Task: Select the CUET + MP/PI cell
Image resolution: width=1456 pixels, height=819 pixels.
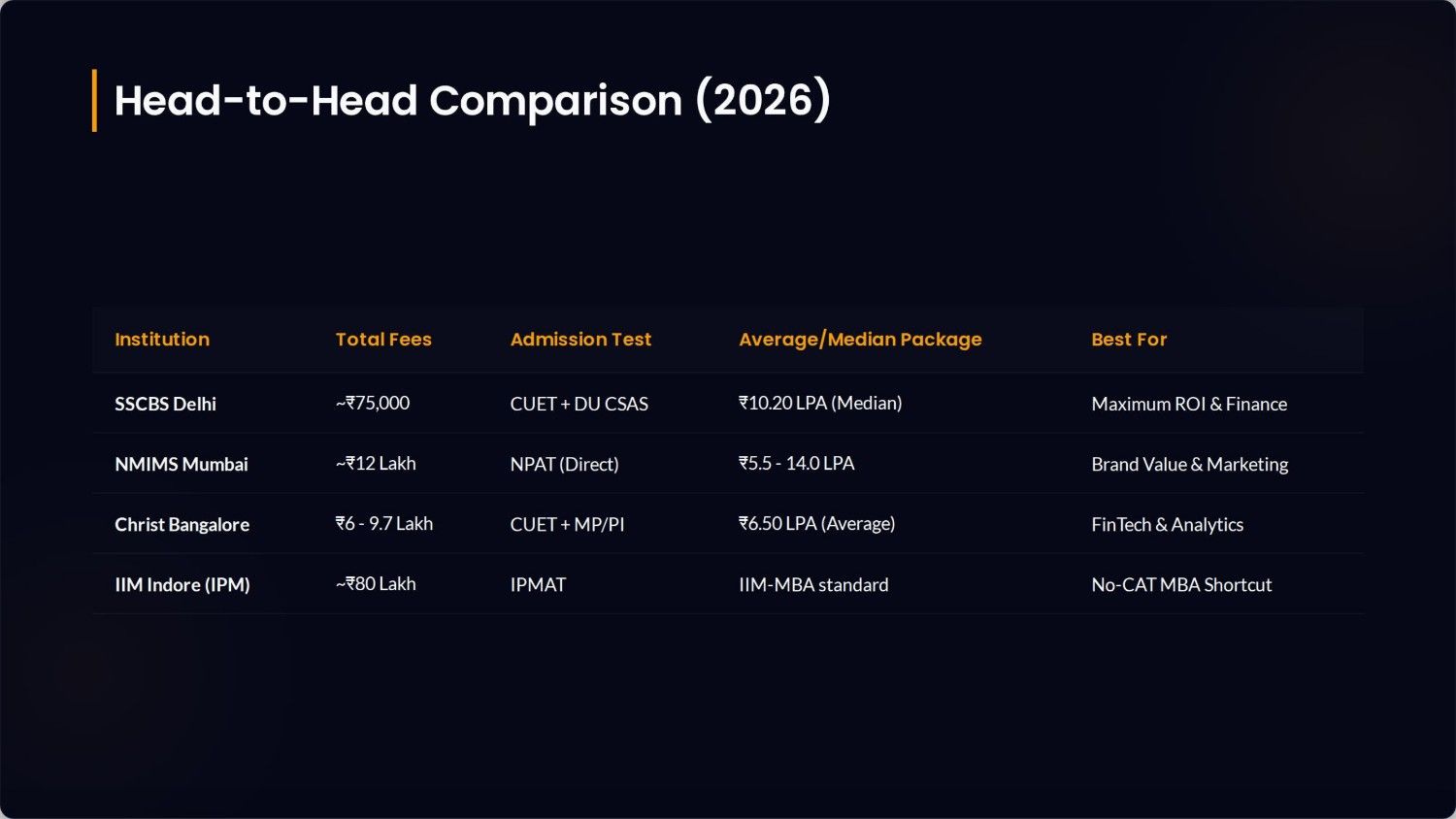Action: tap(567, 524)
